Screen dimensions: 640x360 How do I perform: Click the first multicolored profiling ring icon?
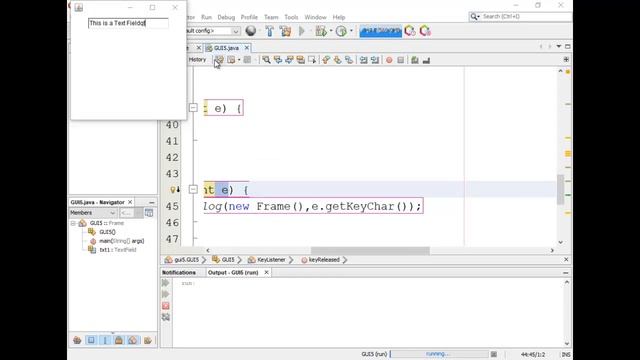[410, 31]
